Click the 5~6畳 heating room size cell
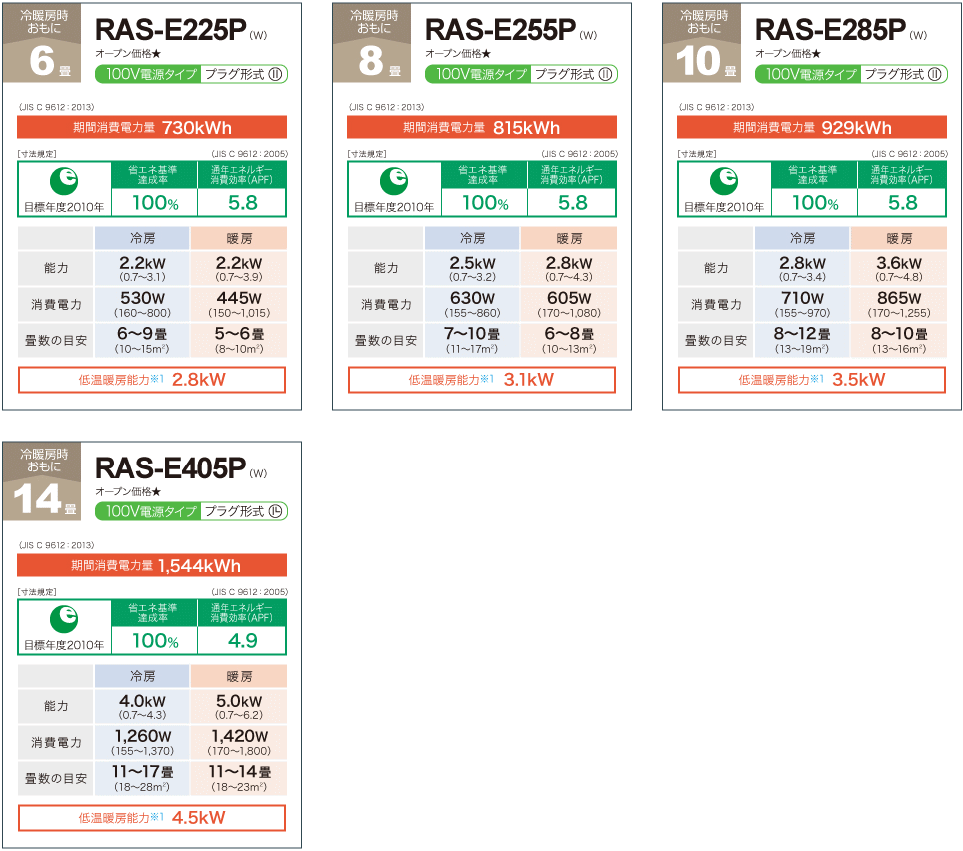963x851 pixels. click(239, 341)
